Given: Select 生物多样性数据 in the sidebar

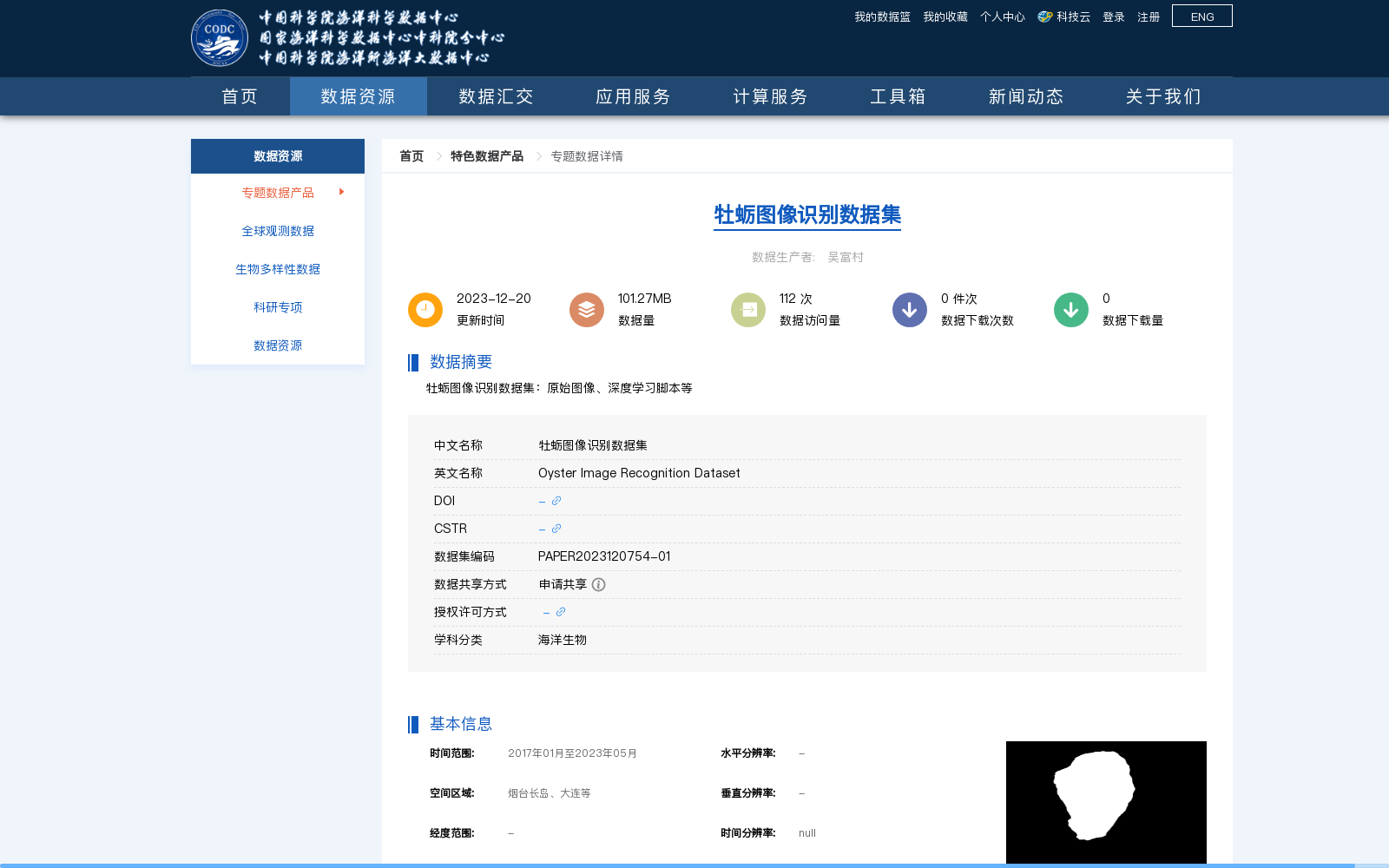Looking at the screenshot, I should 278,269.
